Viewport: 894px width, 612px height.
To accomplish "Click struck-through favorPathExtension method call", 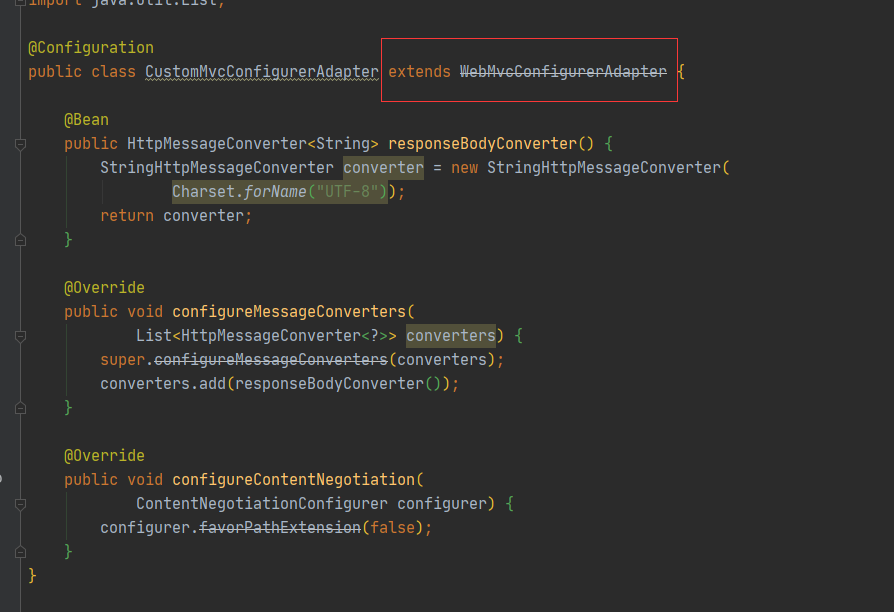I will pyautogui.click(x=280, y=527).
